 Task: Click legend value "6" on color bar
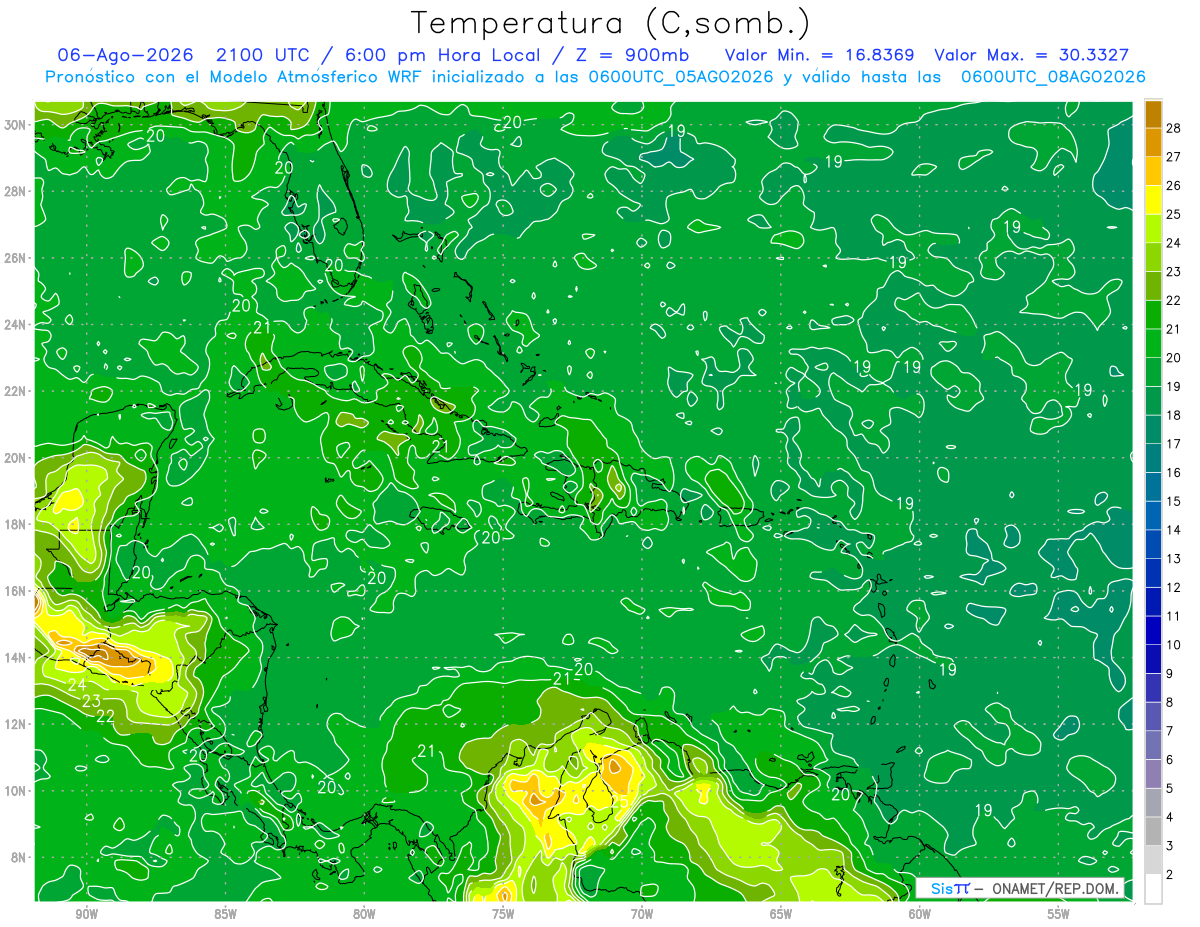coord(1171,760)
